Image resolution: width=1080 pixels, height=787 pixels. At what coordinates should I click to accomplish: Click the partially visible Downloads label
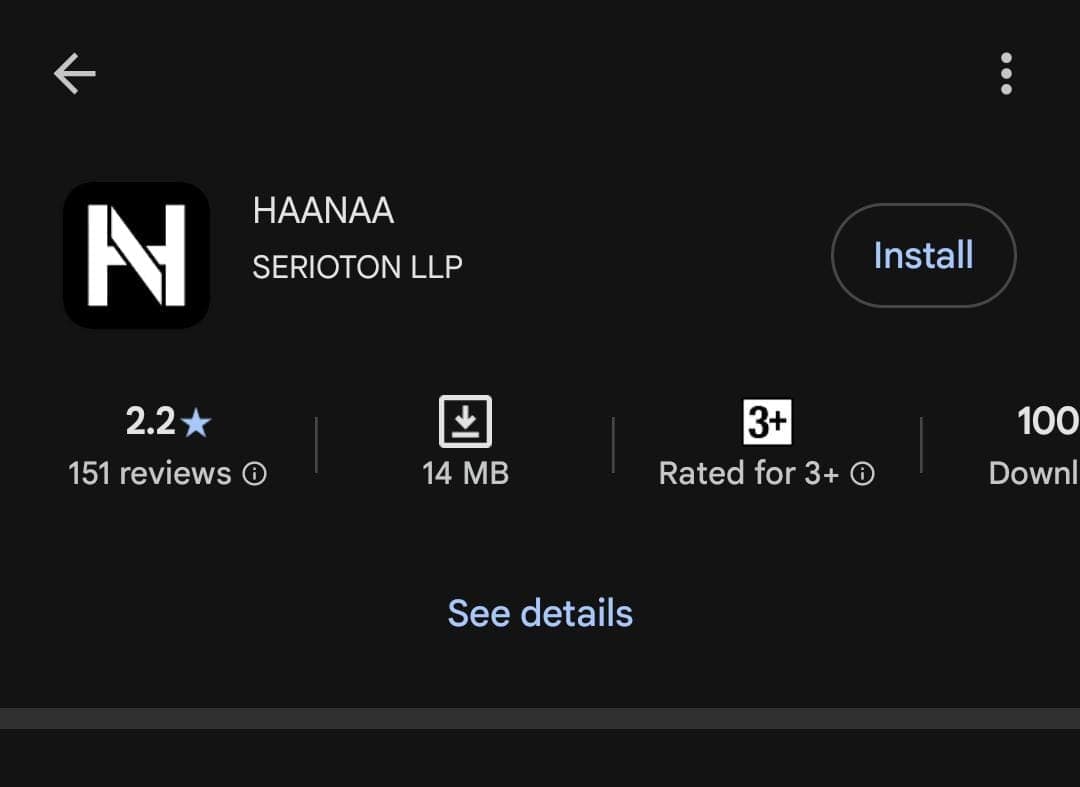pyautogui.click(x=1033, y=473)
